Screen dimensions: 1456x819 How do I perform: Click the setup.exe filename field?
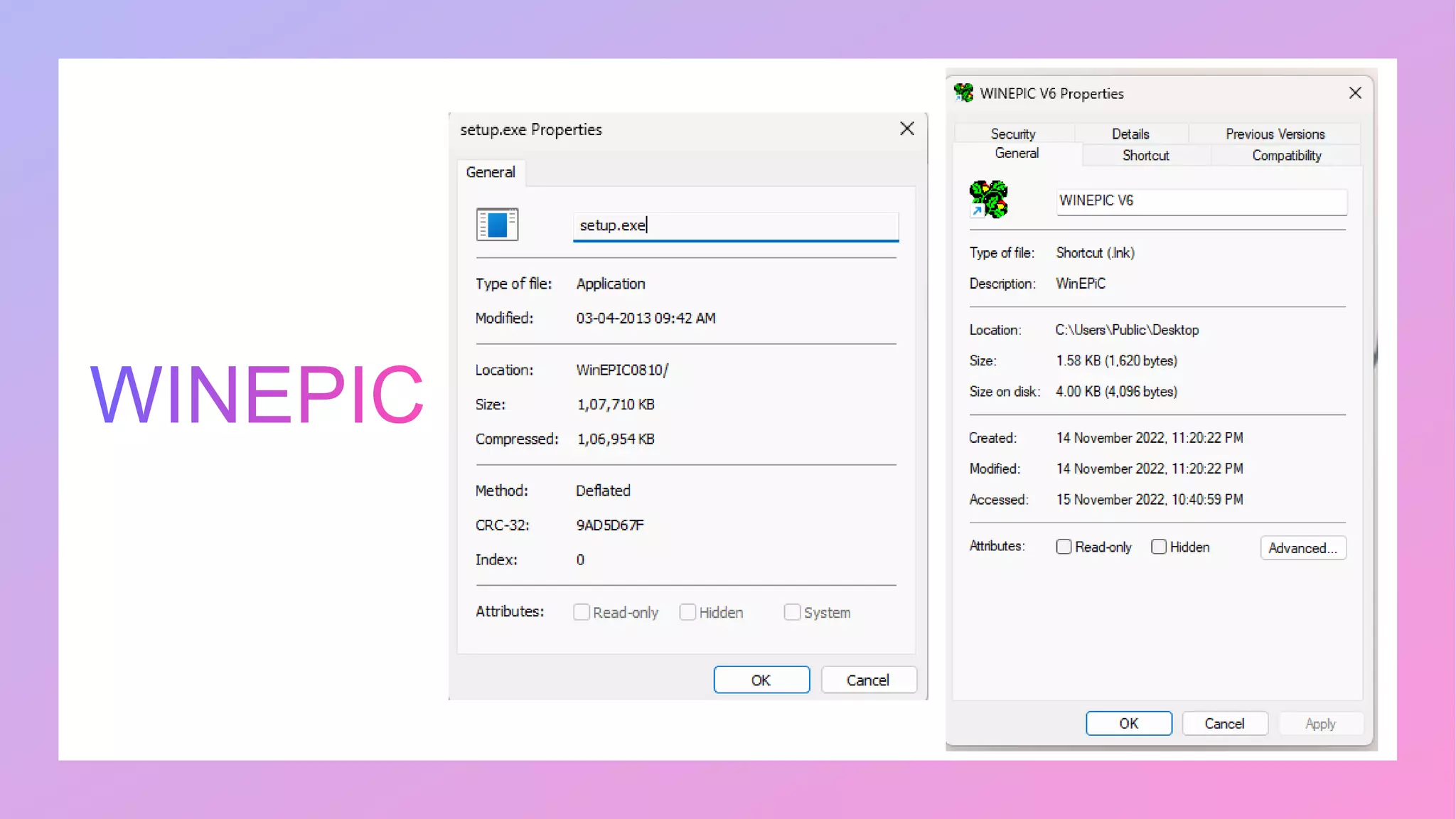(736, 225)
